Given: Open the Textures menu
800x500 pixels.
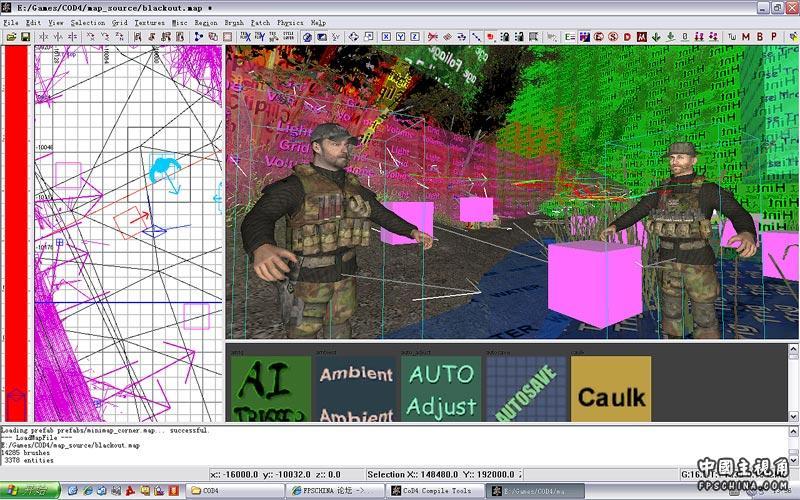Looking at the screenshot, I should pos(149,22).
